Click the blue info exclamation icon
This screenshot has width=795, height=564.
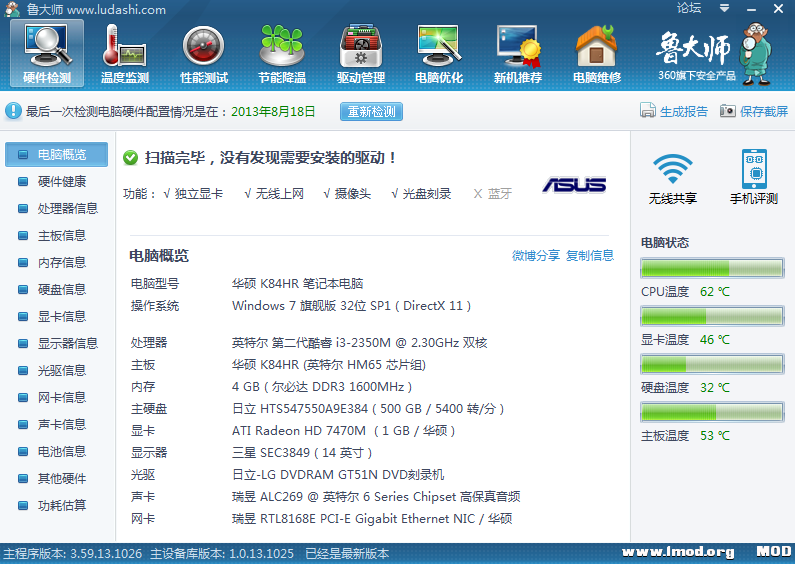[x=13, y=111]
